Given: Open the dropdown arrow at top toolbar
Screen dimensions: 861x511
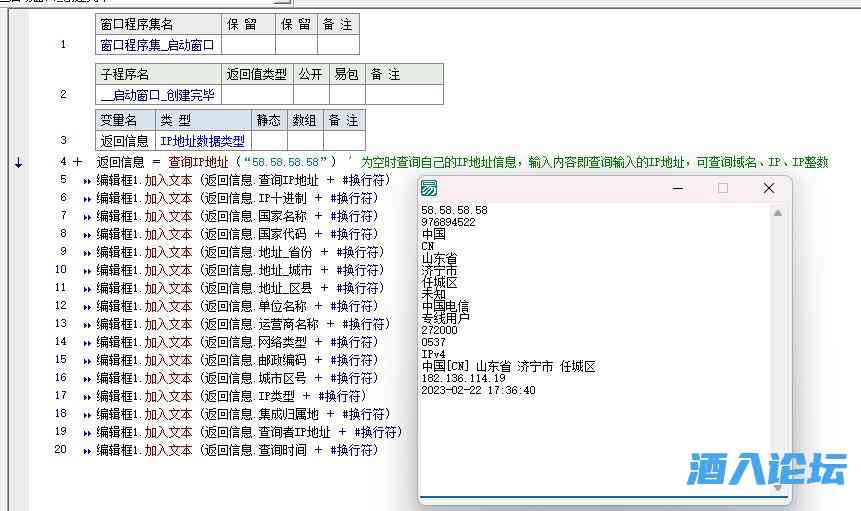Looking at the screenshot, I should [x=285, y=2].
